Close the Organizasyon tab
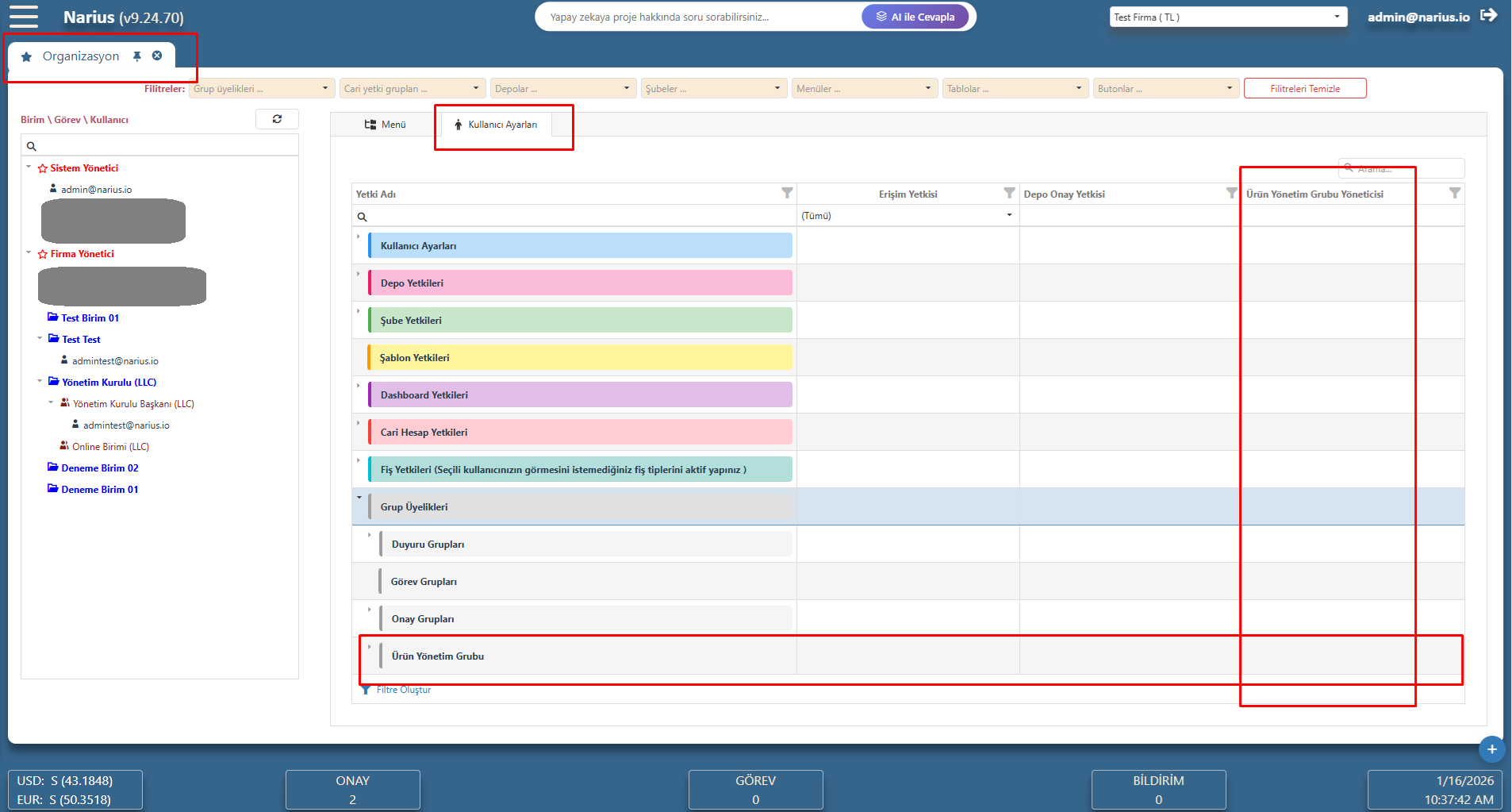 [157, 56]
